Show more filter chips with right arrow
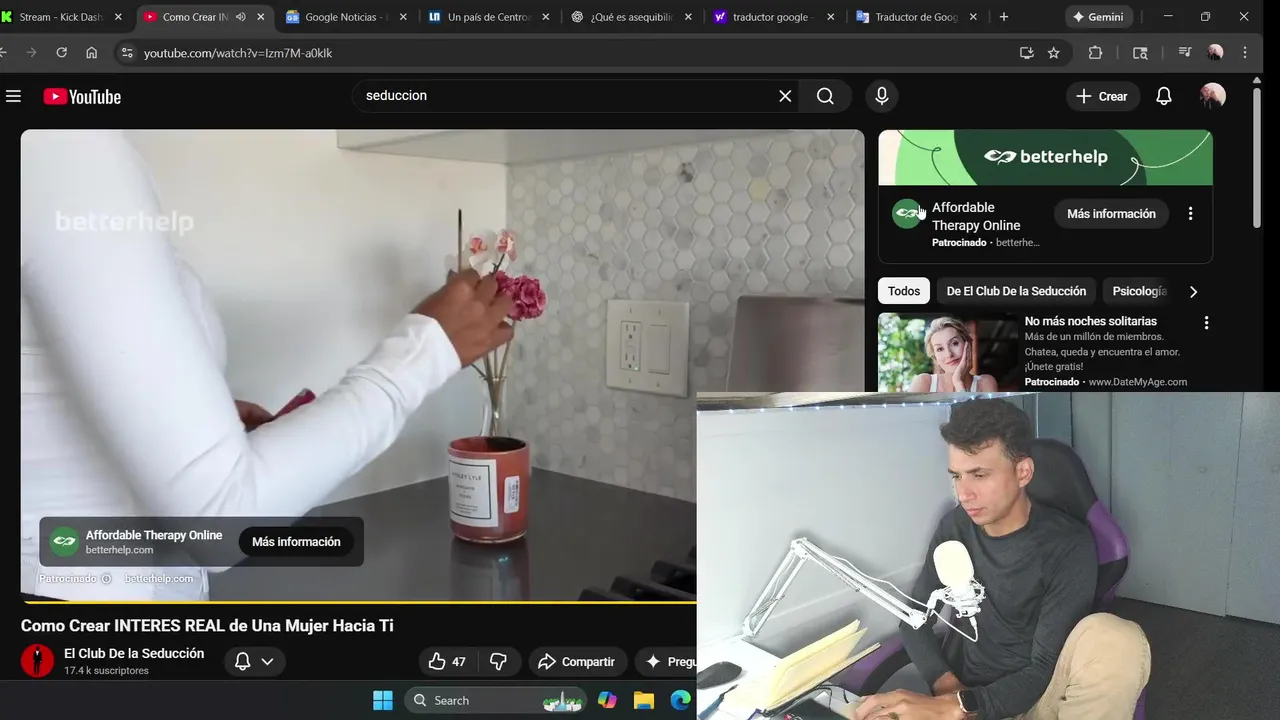This screenshot has height=720, width=1280. click(x=1193, y=292)
